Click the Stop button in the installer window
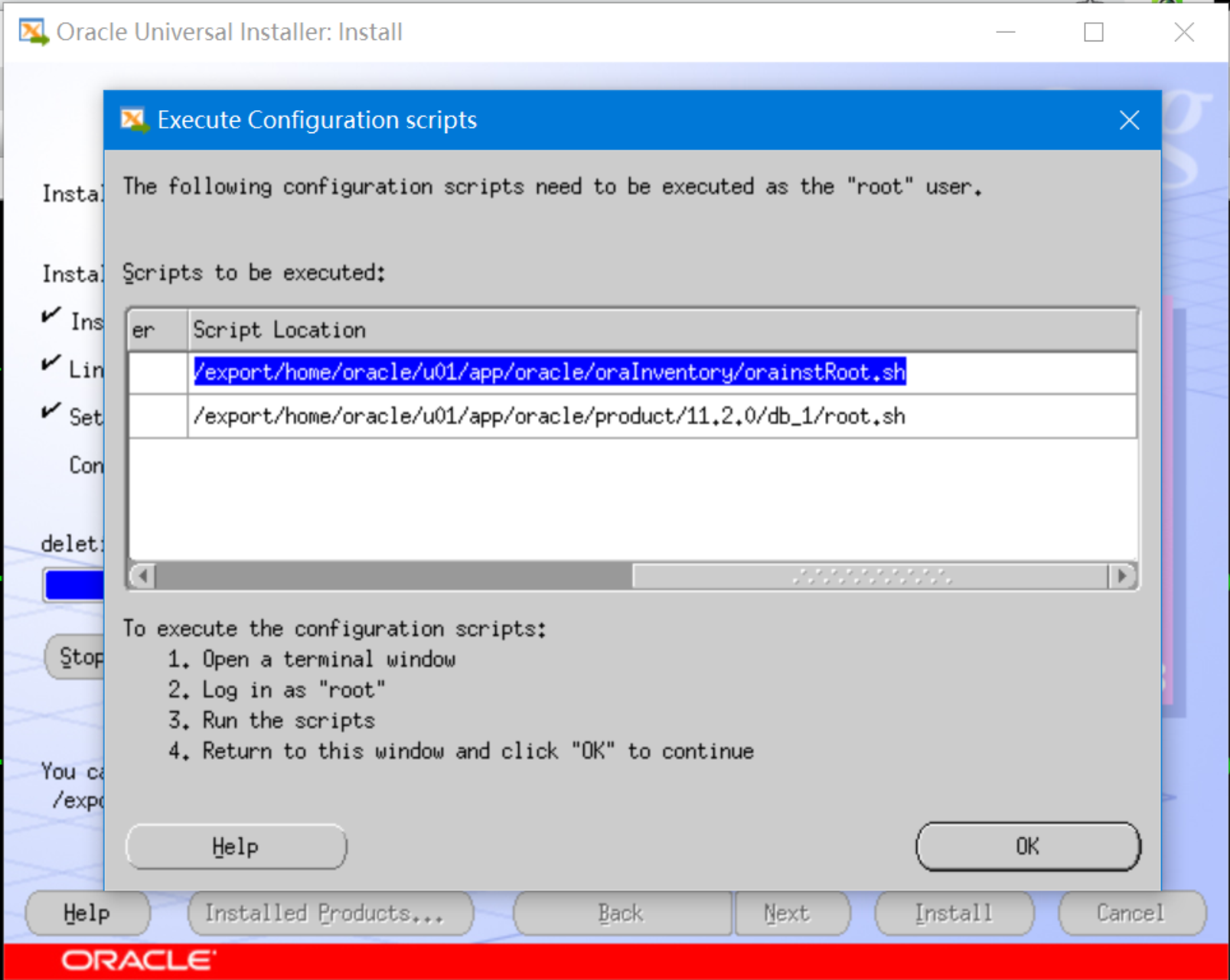Viewport: 1230px width, 980px height. 76,656
